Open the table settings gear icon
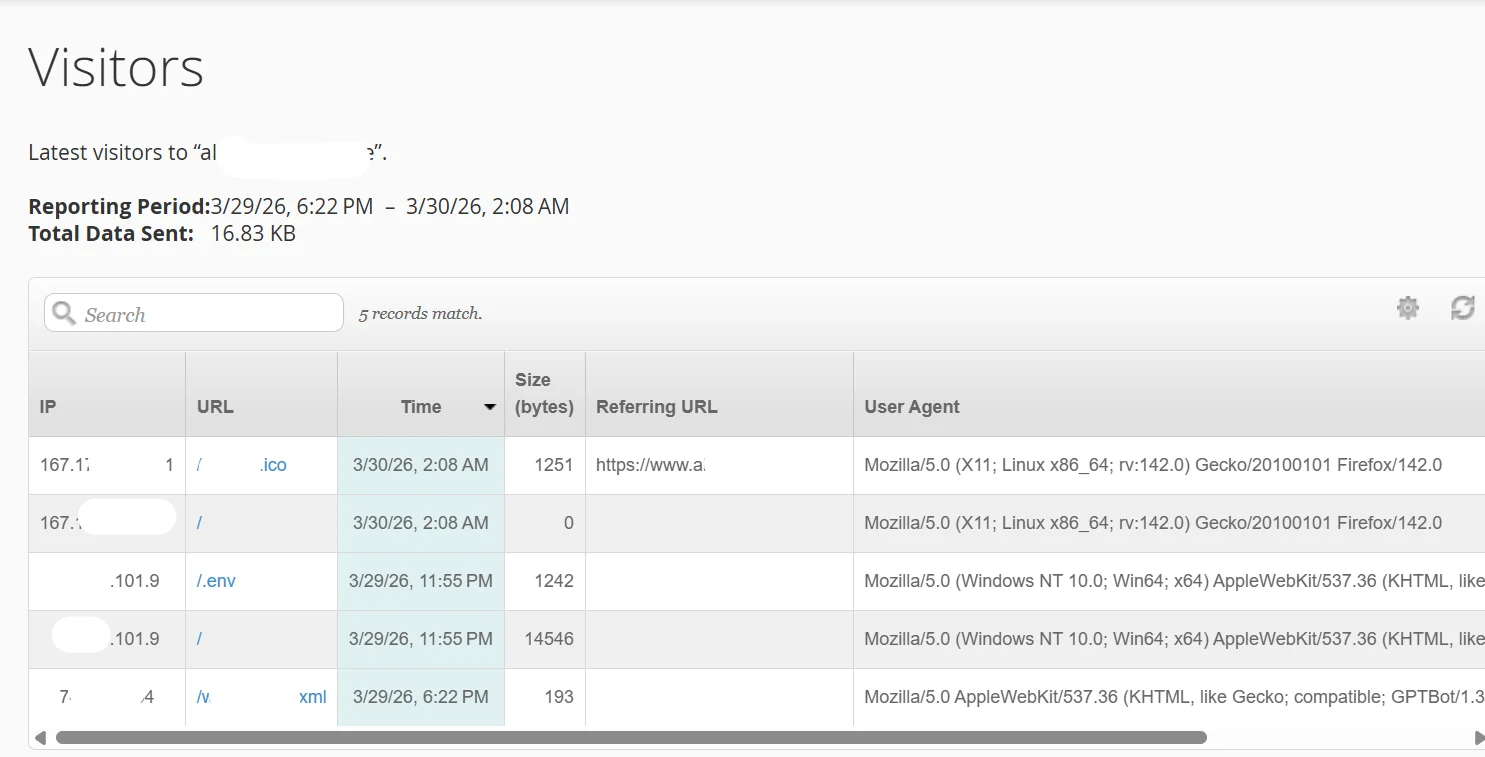This screenshot has width=1485, height=757. pos(1407,308)
